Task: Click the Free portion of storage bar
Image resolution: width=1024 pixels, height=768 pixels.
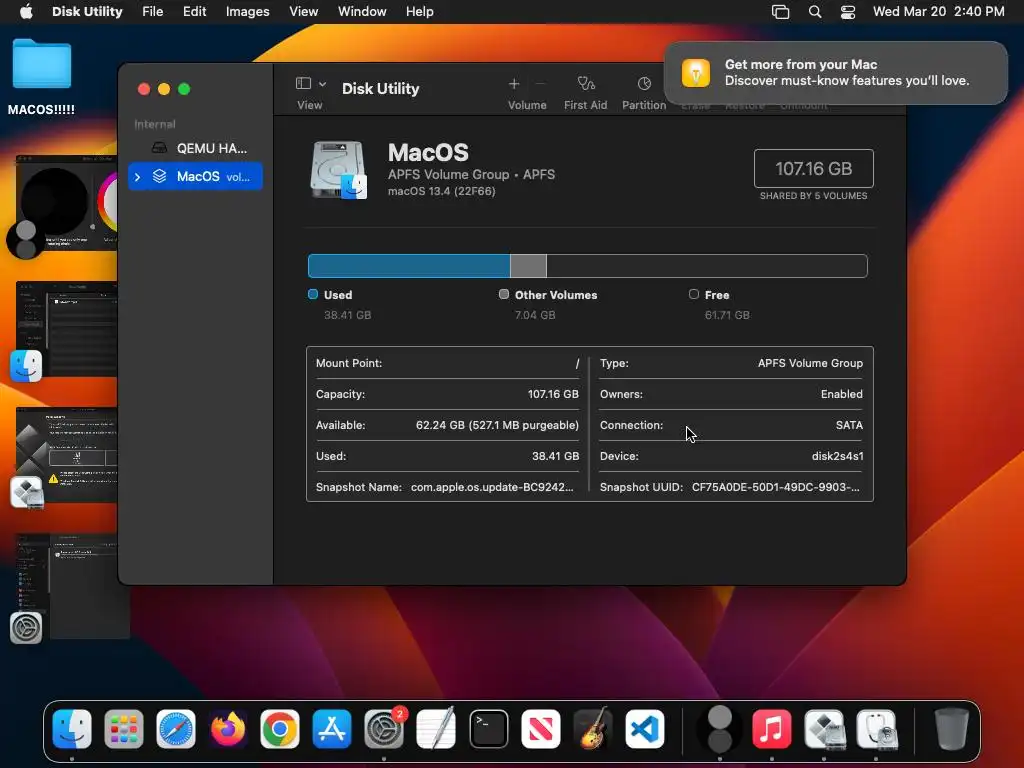Action: [707, 266]
